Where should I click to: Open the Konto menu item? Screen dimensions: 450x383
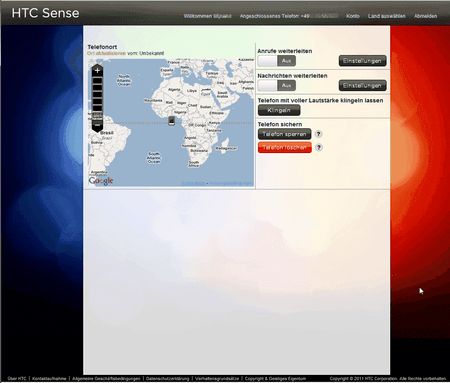click(x=353, y=16)
